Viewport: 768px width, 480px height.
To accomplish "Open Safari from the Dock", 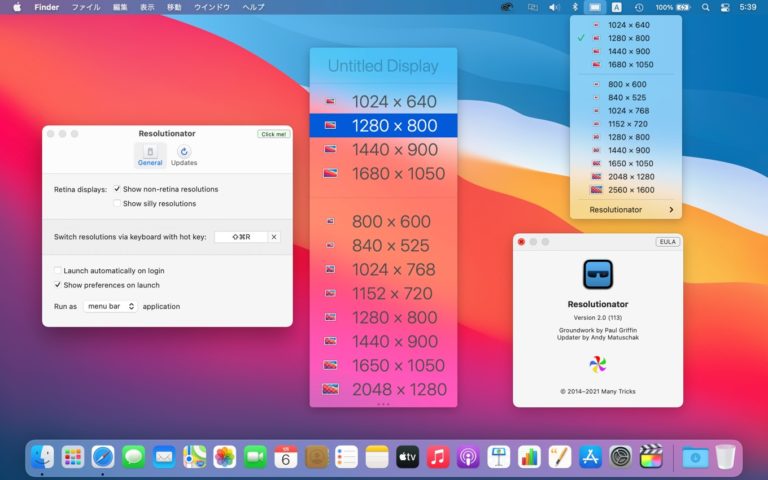I will click(x=103, y=457).
